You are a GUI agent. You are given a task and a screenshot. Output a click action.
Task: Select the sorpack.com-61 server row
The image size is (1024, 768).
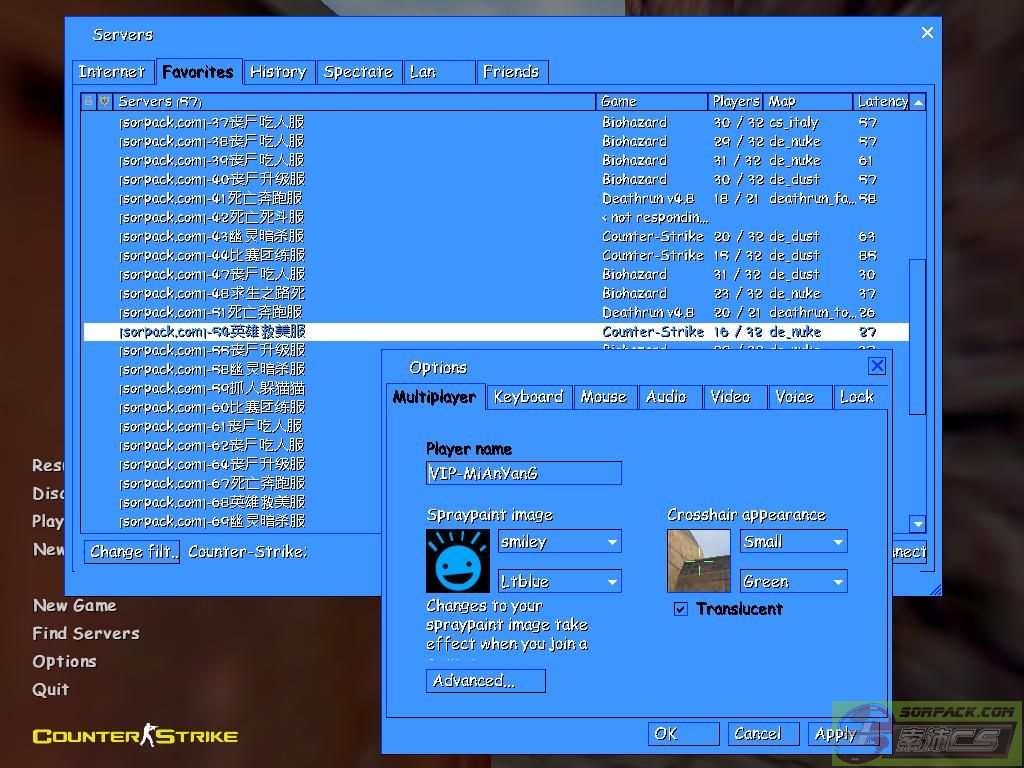click(x=232, y=426)
